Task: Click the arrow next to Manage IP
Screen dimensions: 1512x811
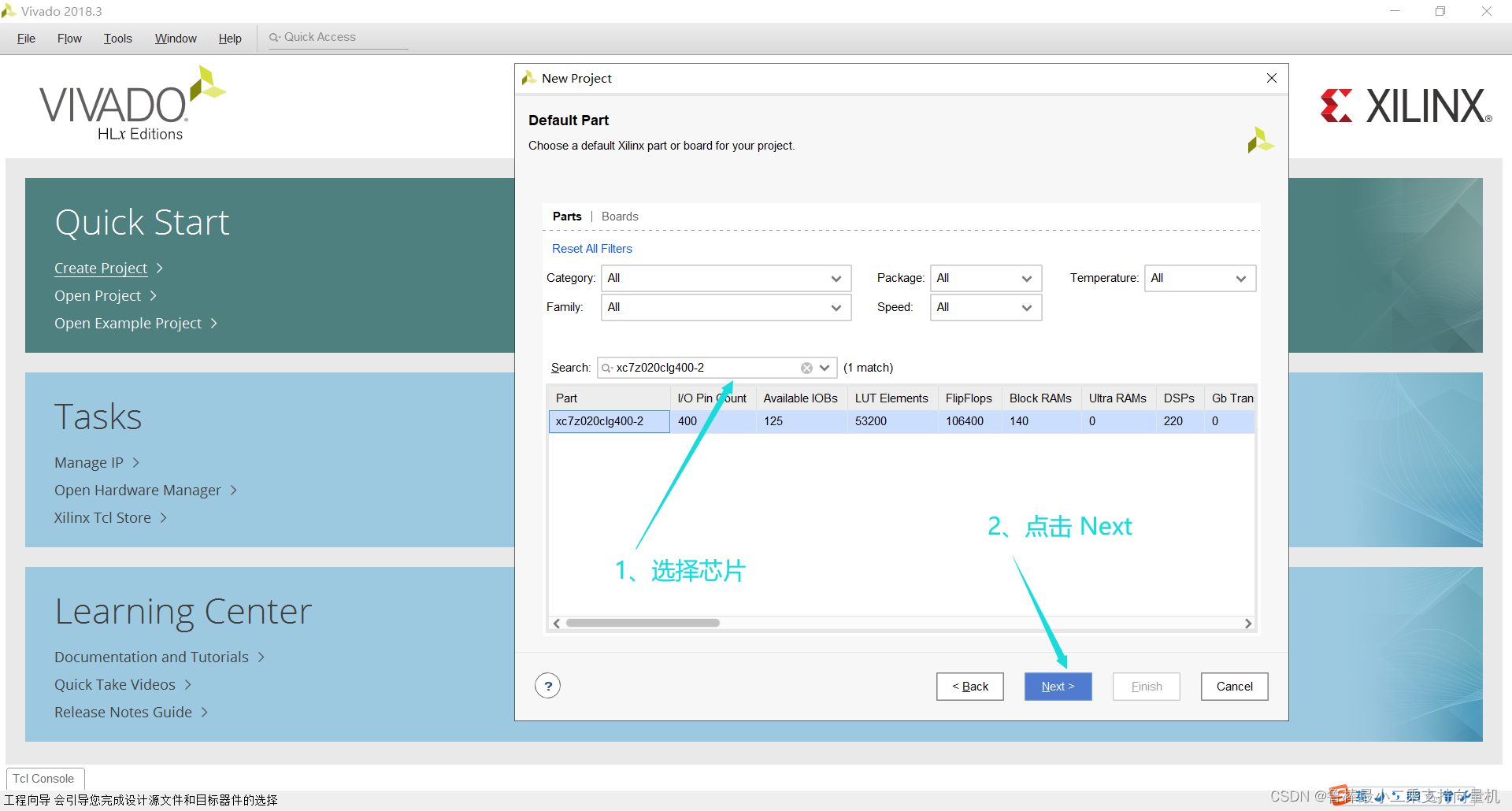Action: pyautogui.click(x=136, y=463)
